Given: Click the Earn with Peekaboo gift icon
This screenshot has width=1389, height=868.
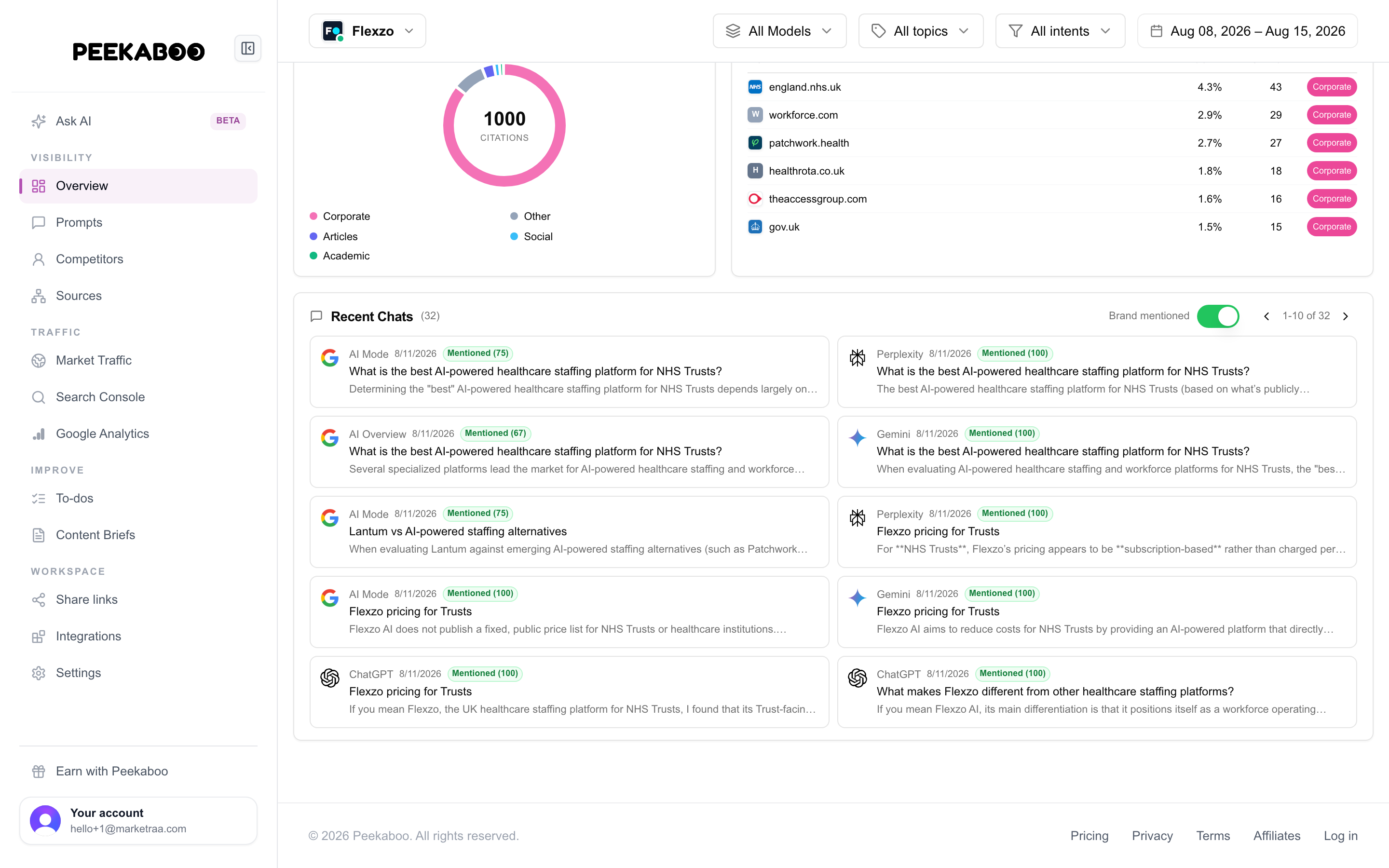Looking at the screenshot, I should click(39, 771).
